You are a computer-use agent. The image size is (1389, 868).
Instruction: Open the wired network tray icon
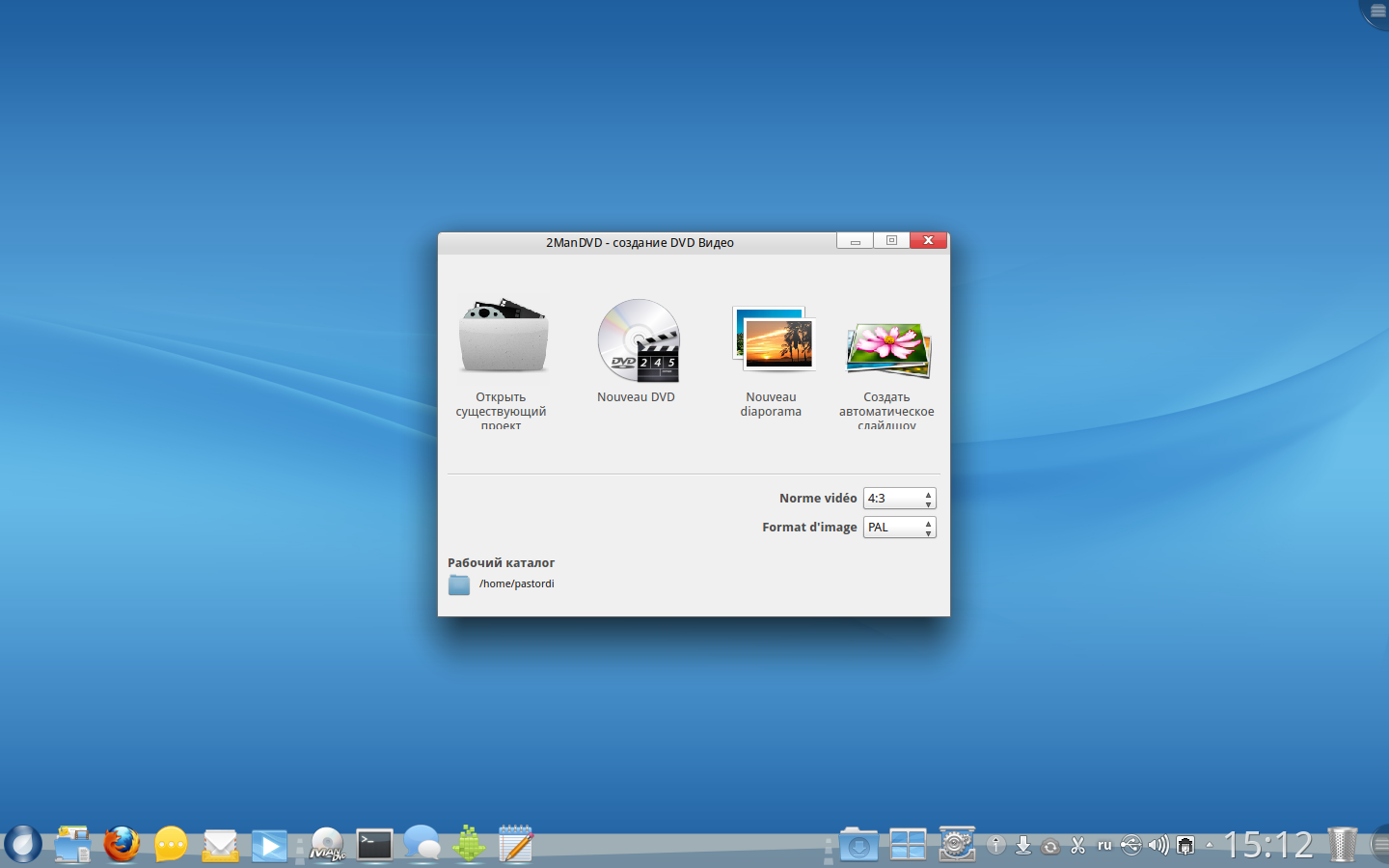point(1185,846)
